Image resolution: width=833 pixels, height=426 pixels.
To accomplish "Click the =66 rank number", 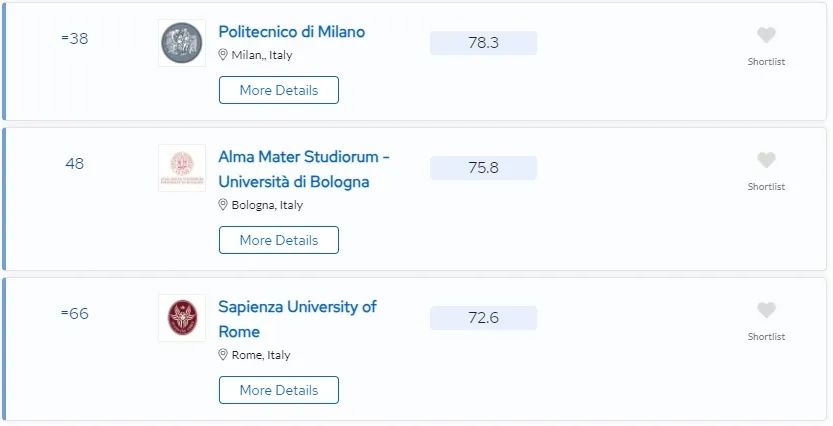I will click(75, 314).
